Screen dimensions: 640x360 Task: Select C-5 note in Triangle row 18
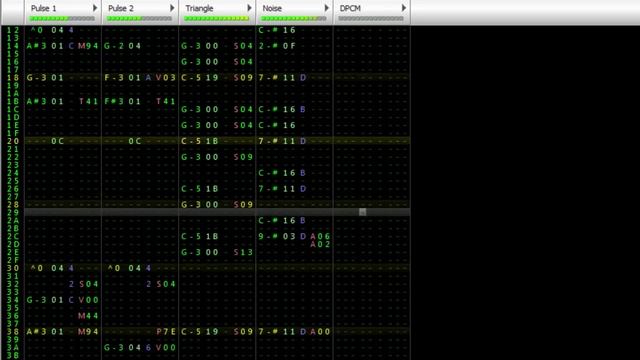click(x=191, y=78)
